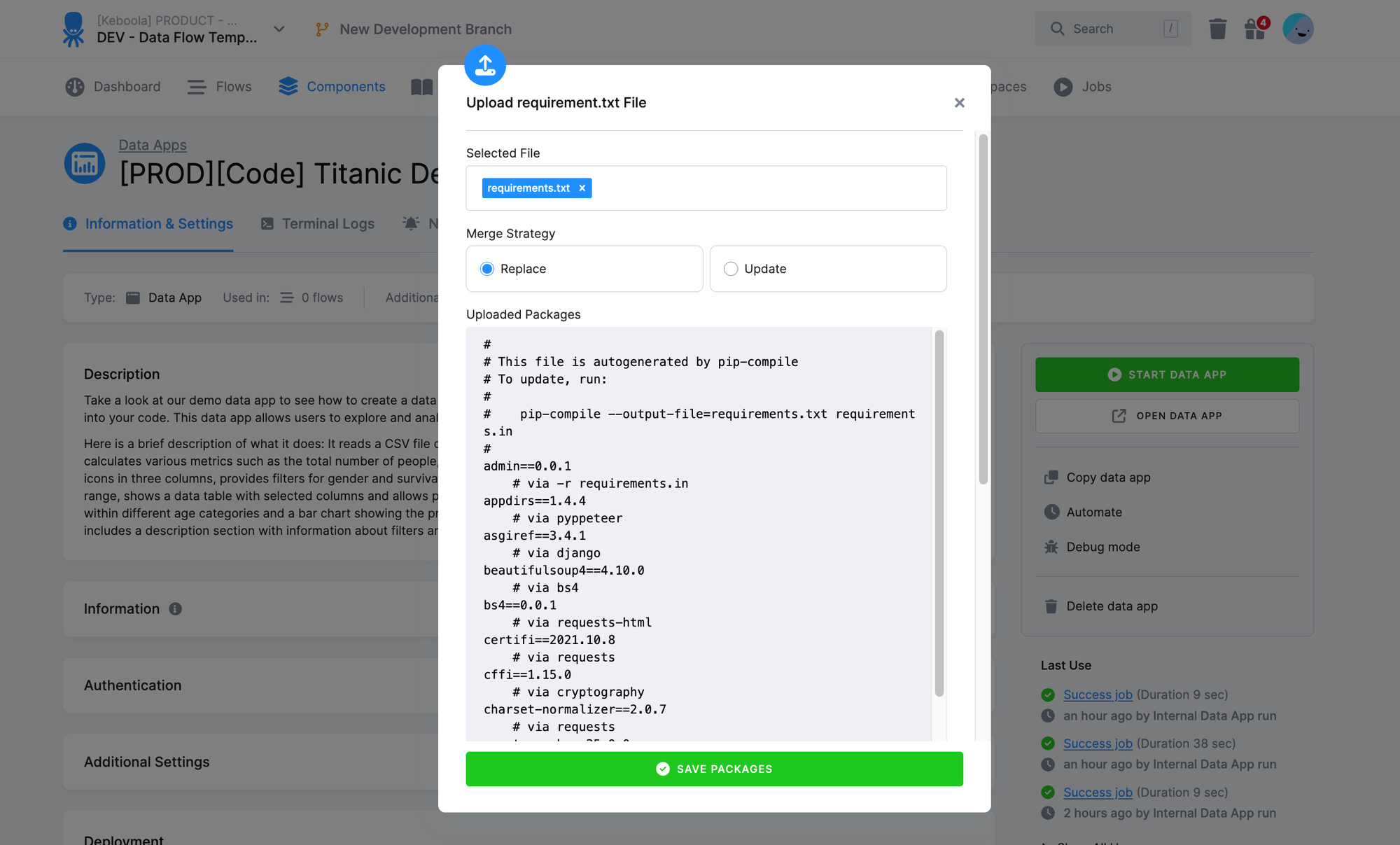Click the Save Packages button
Screen dimensions: 1400x845
pos(714,769)
